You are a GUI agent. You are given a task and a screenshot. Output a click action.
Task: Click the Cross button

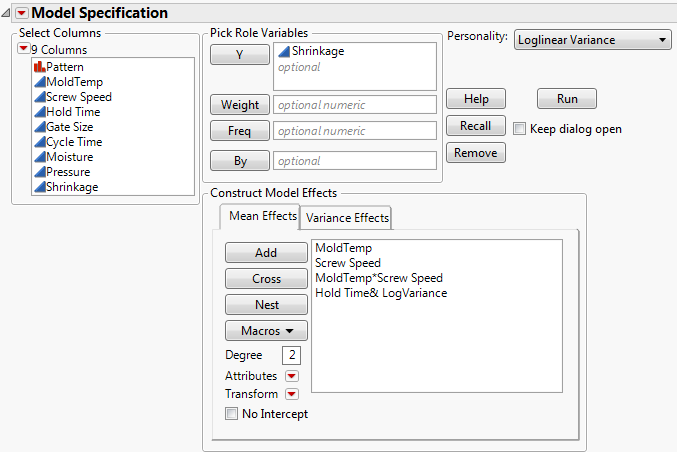[x=266, y=279]
